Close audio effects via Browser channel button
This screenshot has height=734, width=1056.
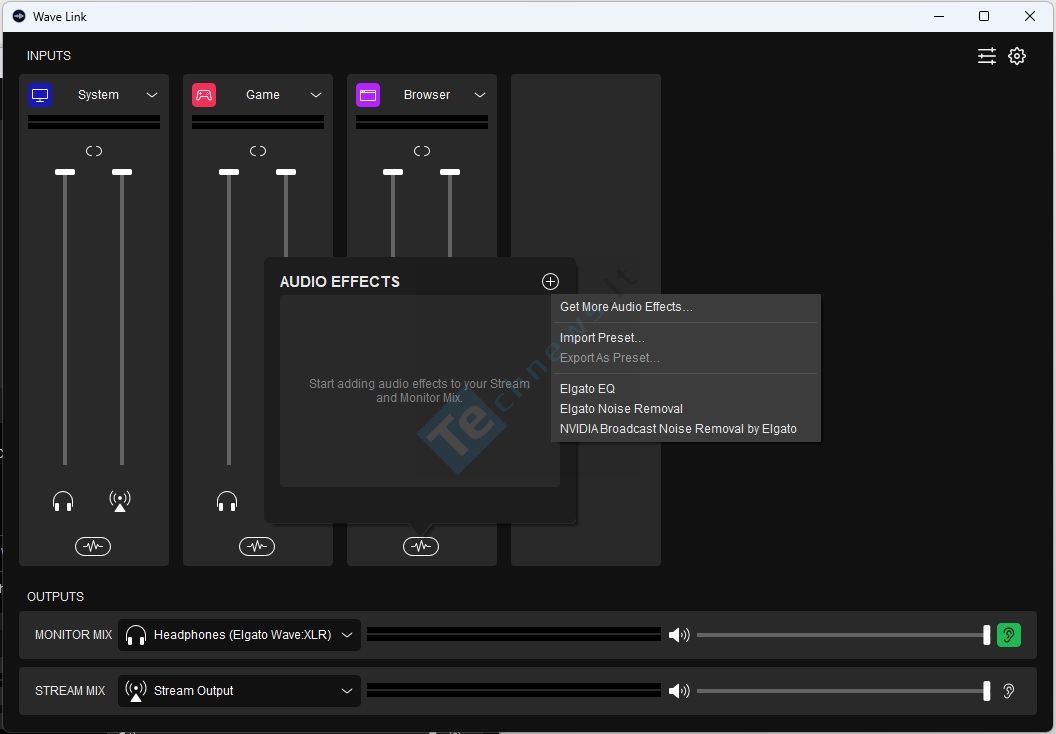pyautogui.click(x=421, y=546)
